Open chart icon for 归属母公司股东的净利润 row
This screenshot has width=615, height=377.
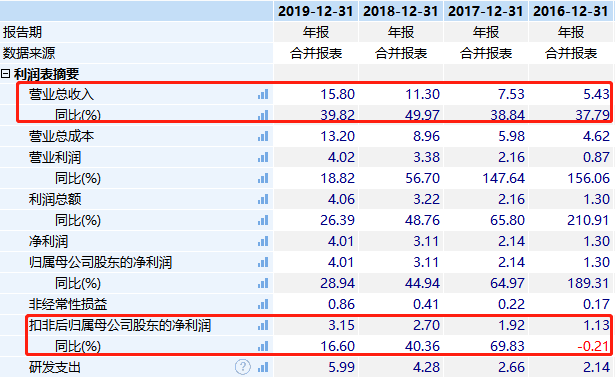tap(263, 262)
